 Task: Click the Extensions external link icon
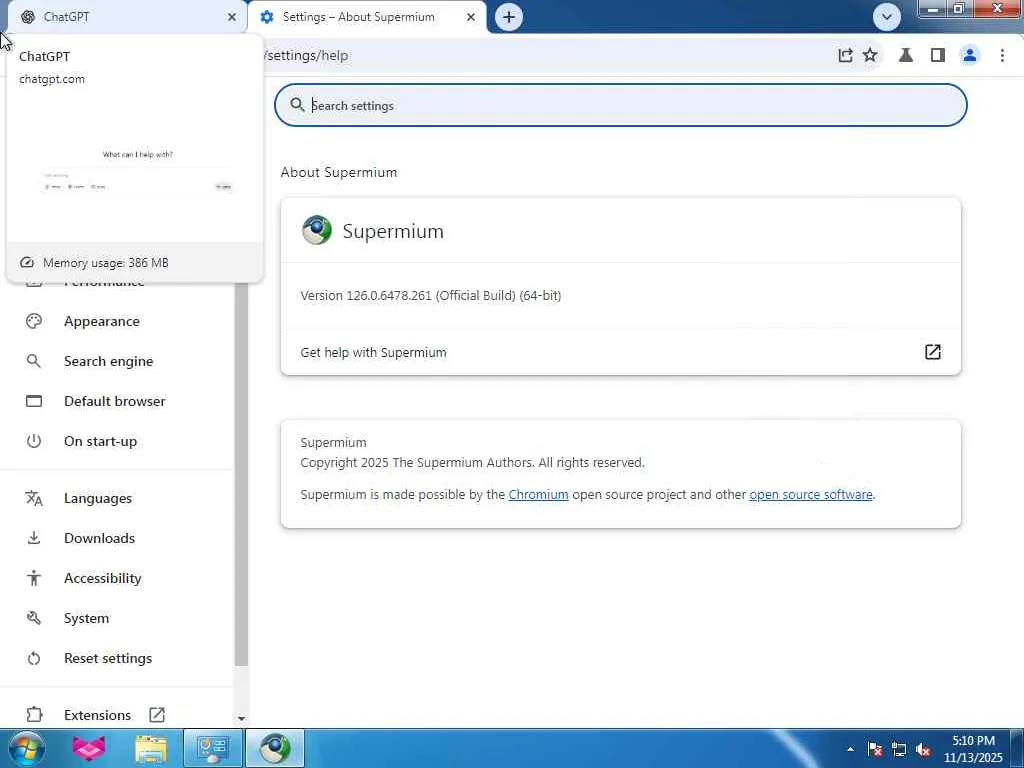click(x=157, y=715)
